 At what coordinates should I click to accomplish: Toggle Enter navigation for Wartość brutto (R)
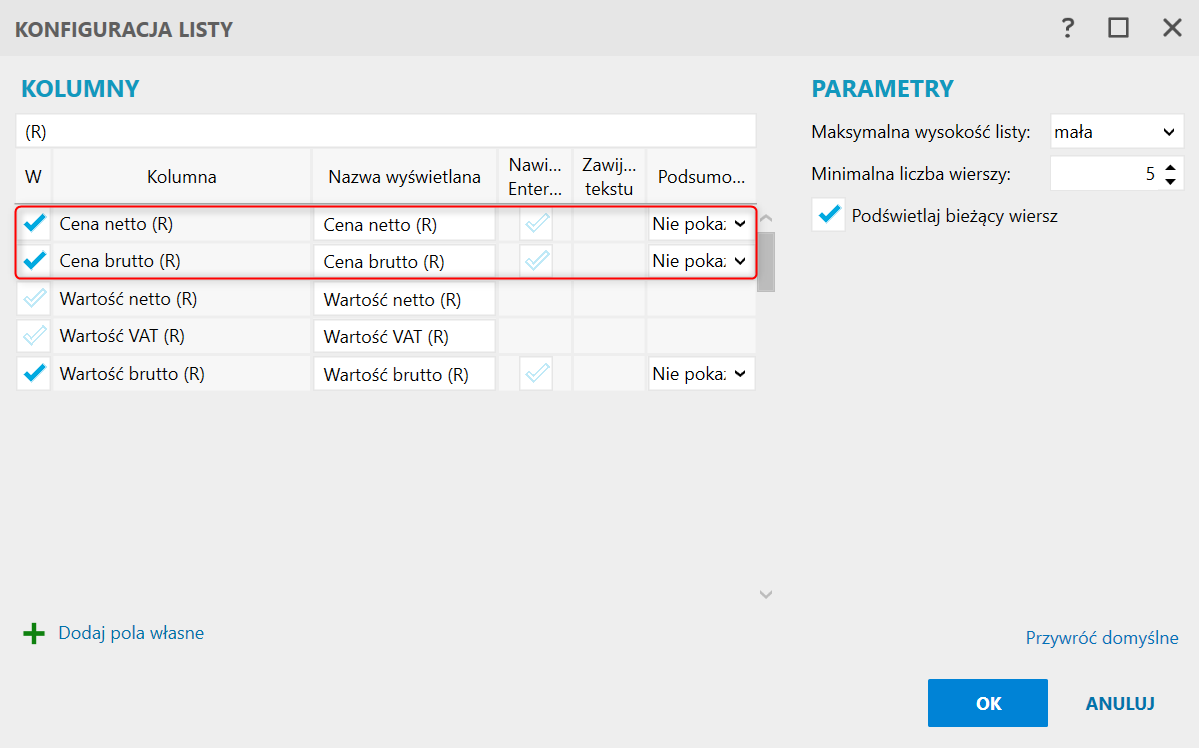[537, 374]
